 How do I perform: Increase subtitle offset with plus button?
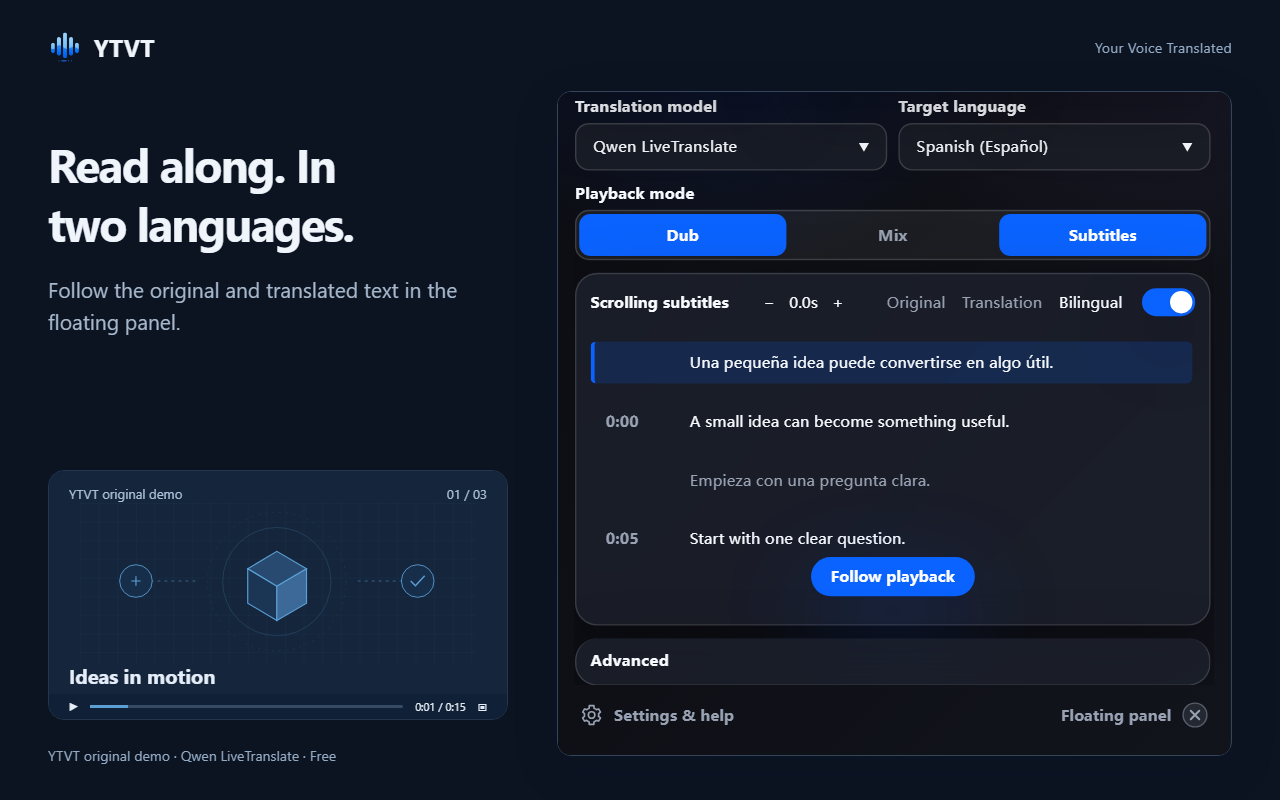tap(838, 303)
